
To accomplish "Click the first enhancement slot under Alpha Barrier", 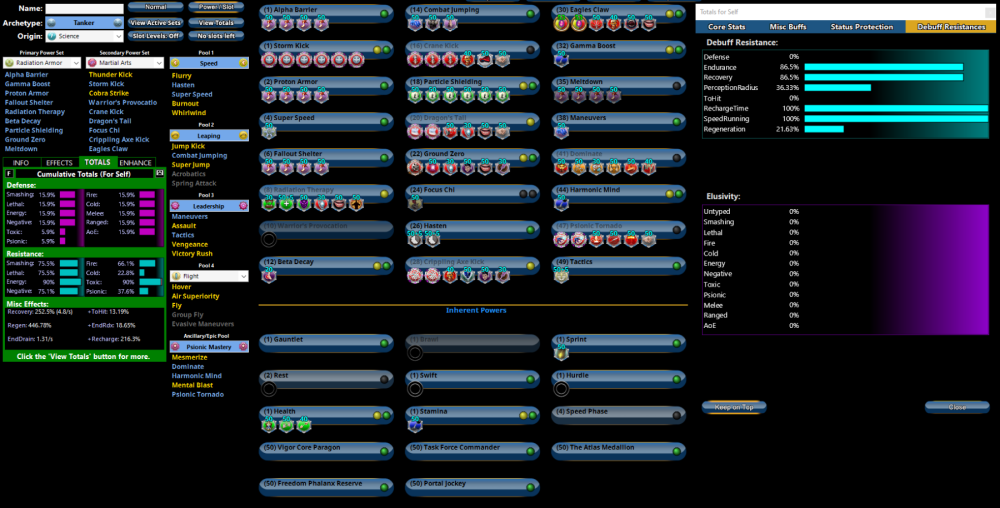I will tap(269, 24).
